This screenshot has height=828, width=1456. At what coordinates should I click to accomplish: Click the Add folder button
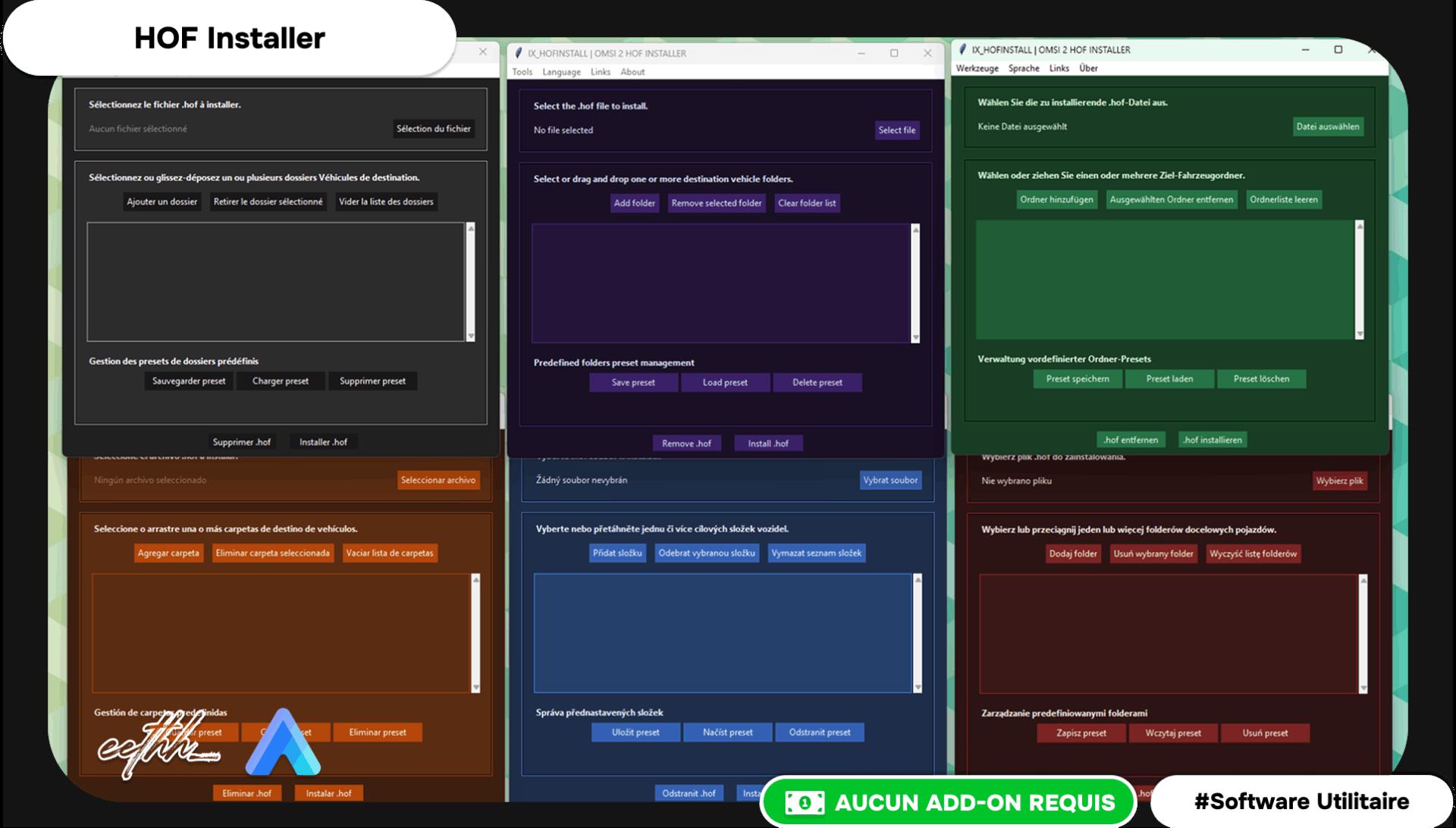(634, 203)
